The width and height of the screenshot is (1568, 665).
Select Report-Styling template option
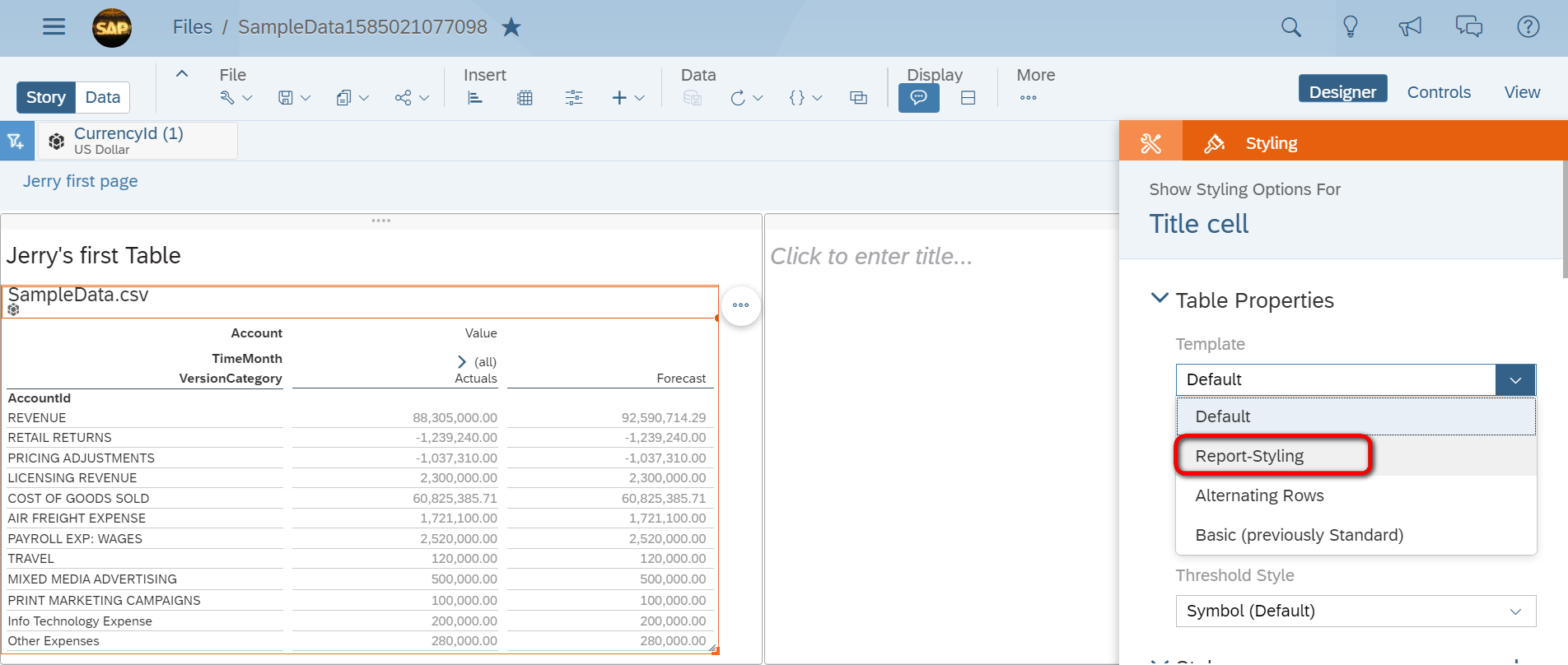(1249, 456)
